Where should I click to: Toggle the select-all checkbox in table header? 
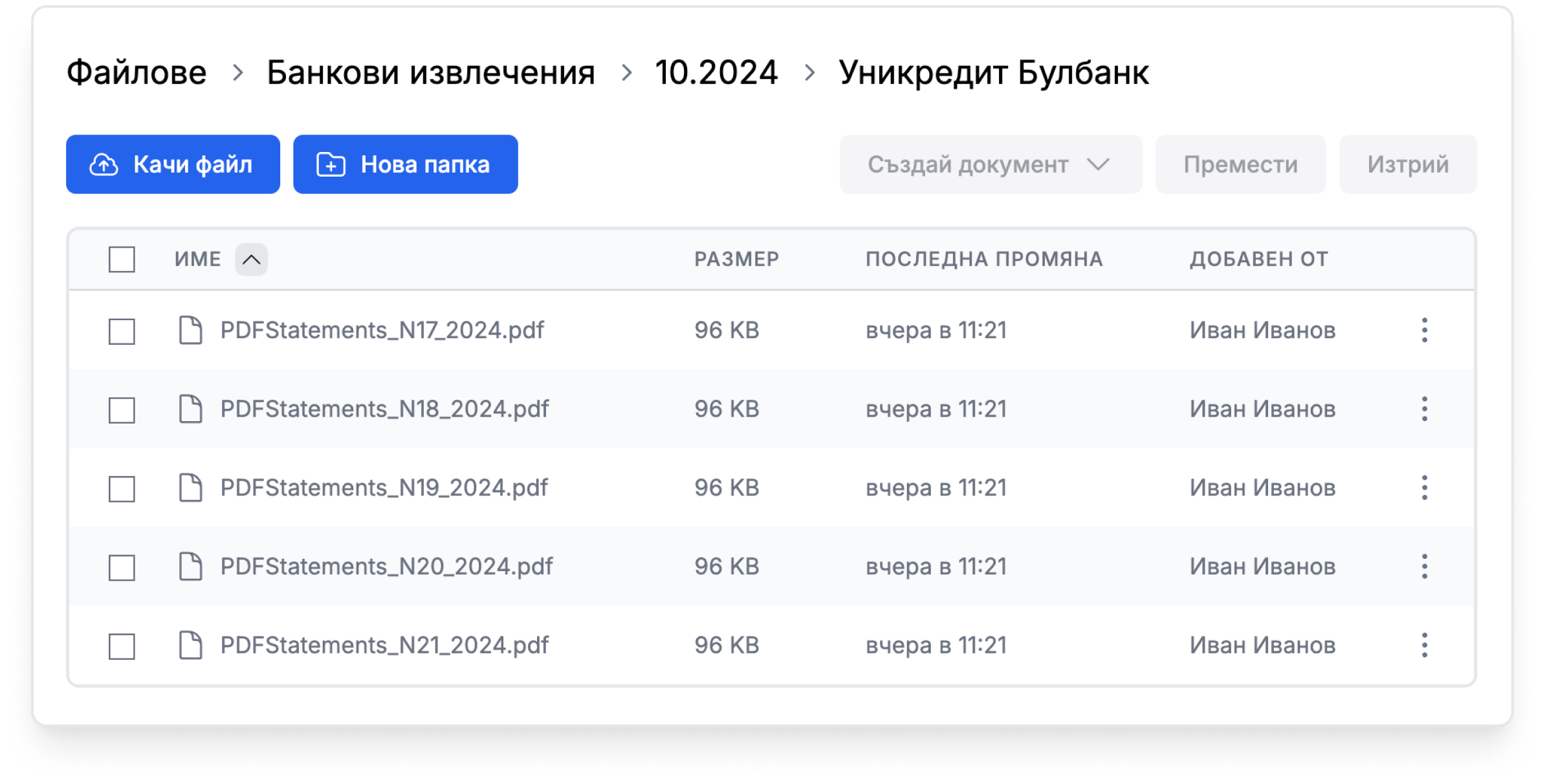(x=122, y=260)
